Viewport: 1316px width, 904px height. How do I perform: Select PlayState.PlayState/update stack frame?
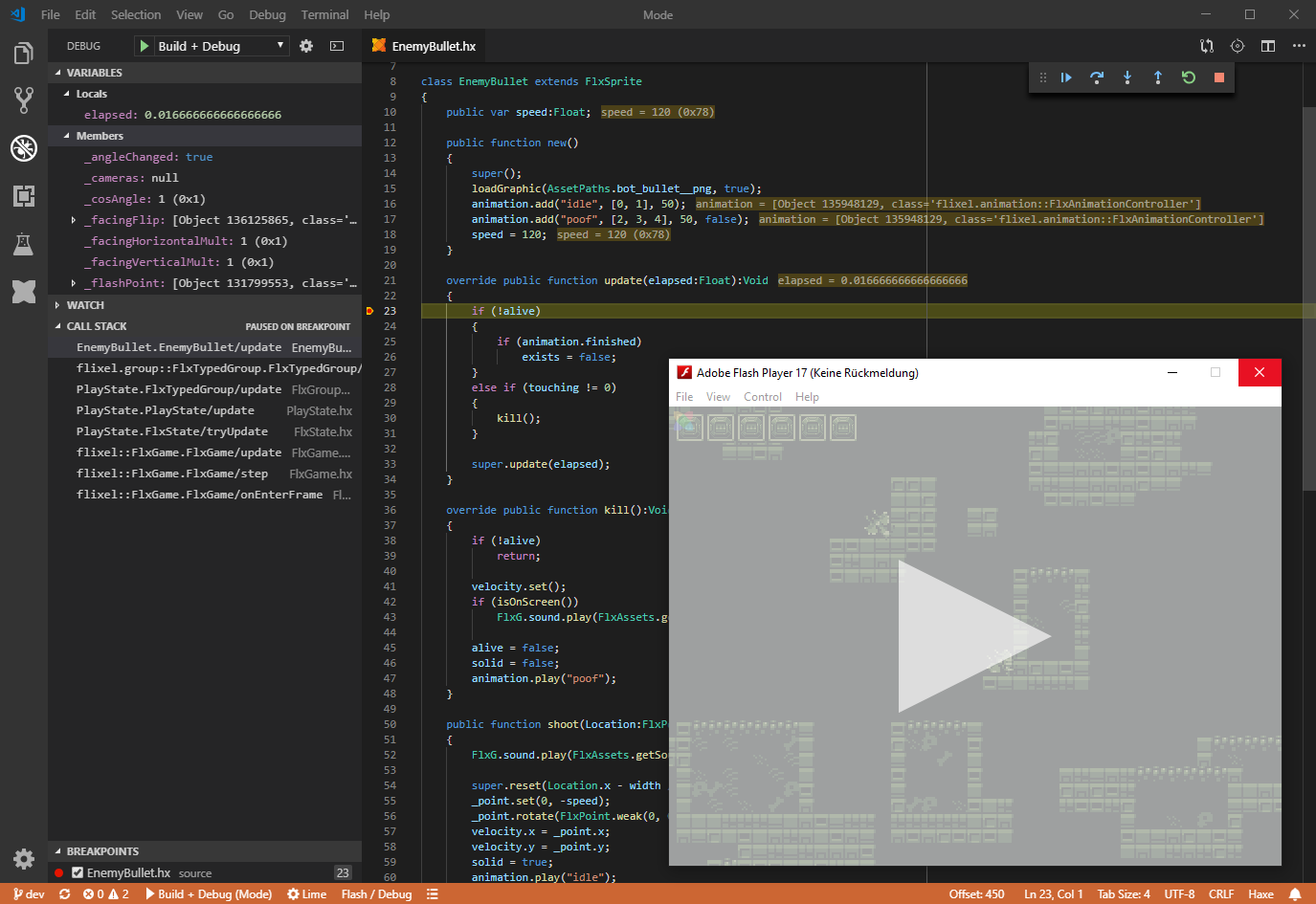pos(205,410)
